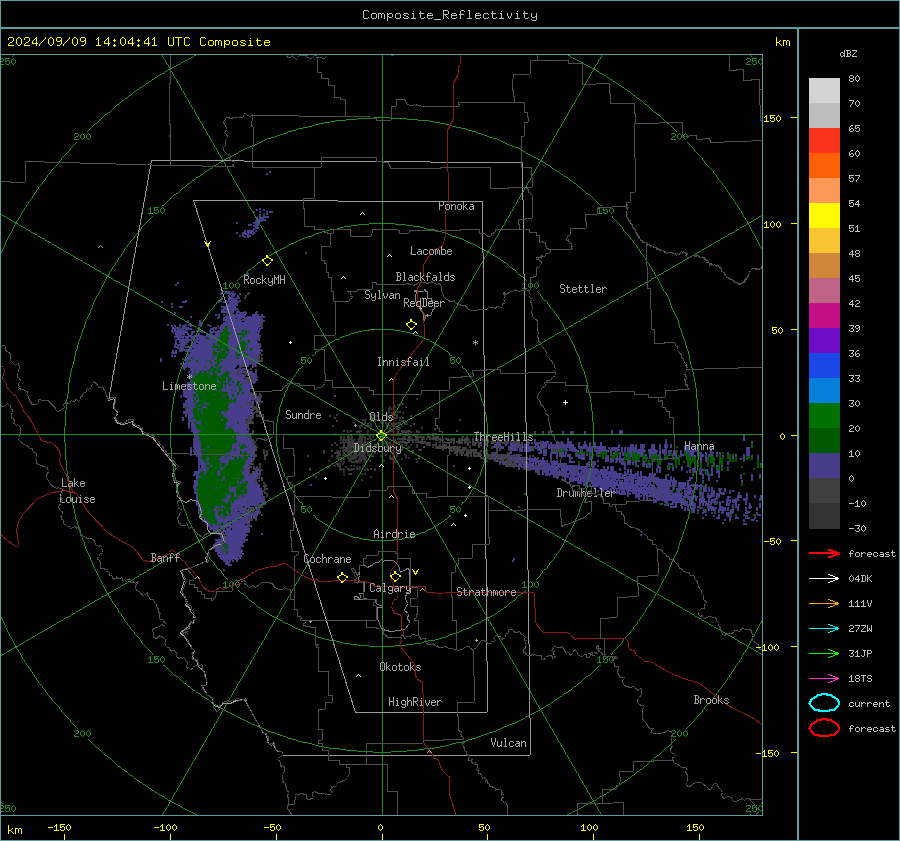
Task: Click the ThreeHills label on map
Action: [x=503, y=437]
